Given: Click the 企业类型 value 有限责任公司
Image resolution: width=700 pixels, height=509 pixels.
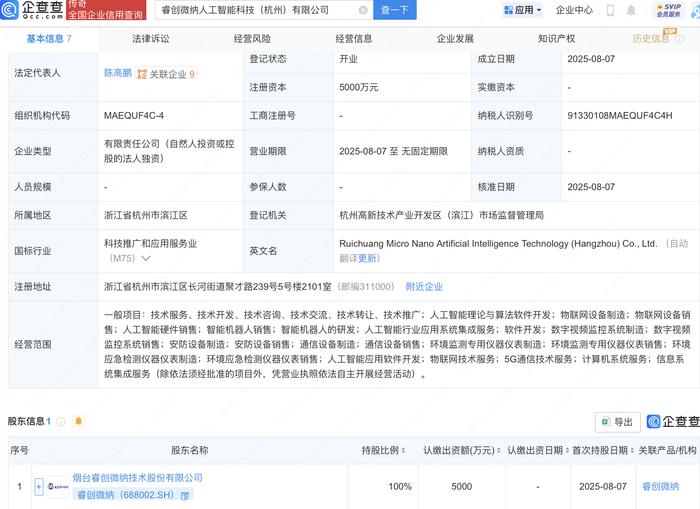Looking at the screenshot, I should [x=169, y=151].
